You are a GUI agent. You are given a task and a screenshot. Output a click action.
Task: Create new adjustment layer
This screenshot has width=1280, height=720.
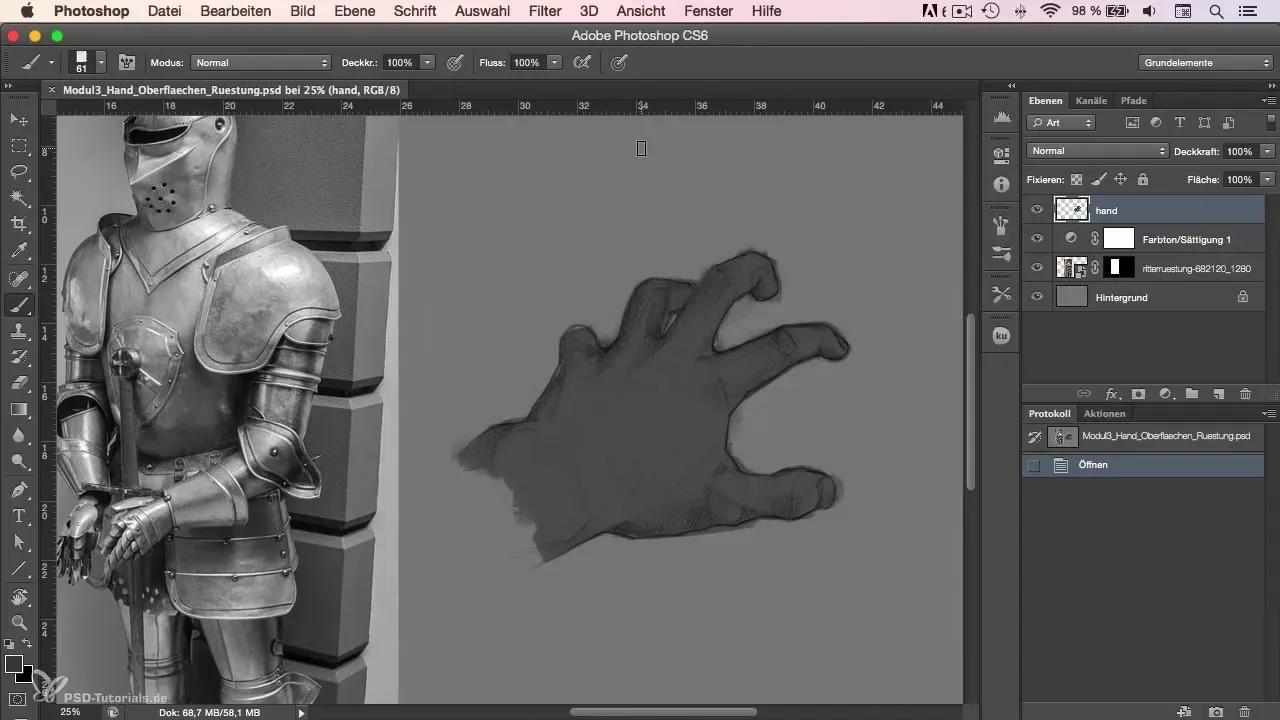(1165, 394)
